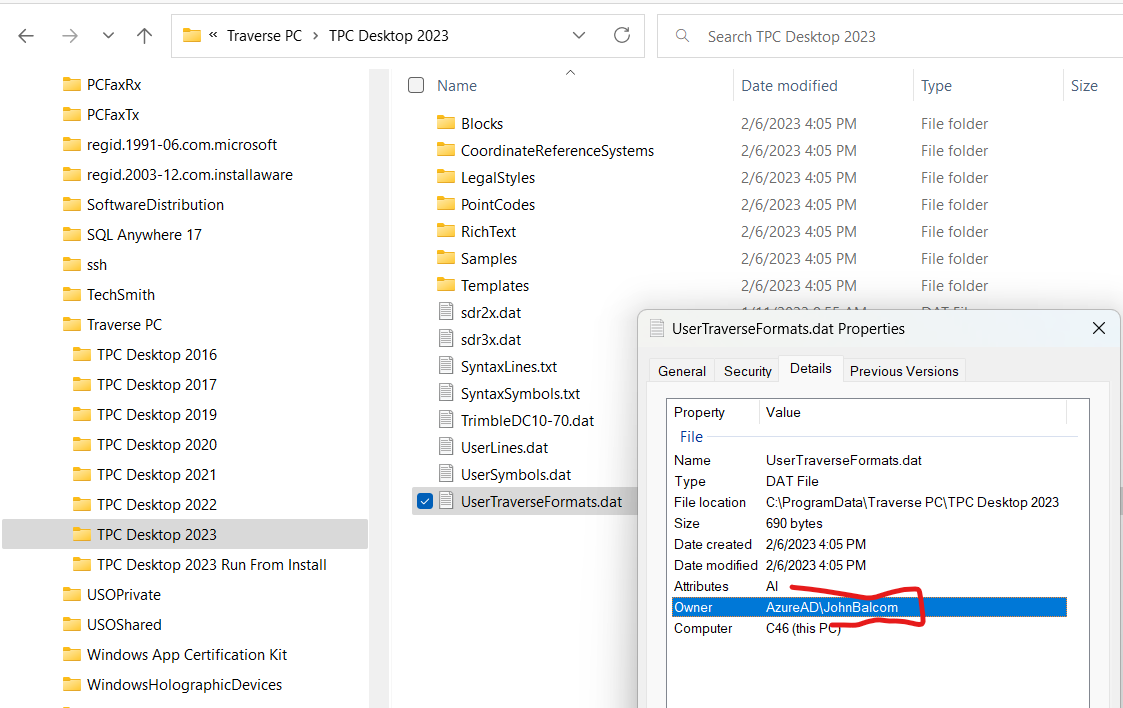Select regid.2003-12.com.installaware in the tree
This screenshot has width=1123, height=708.
tap(190, 175)
